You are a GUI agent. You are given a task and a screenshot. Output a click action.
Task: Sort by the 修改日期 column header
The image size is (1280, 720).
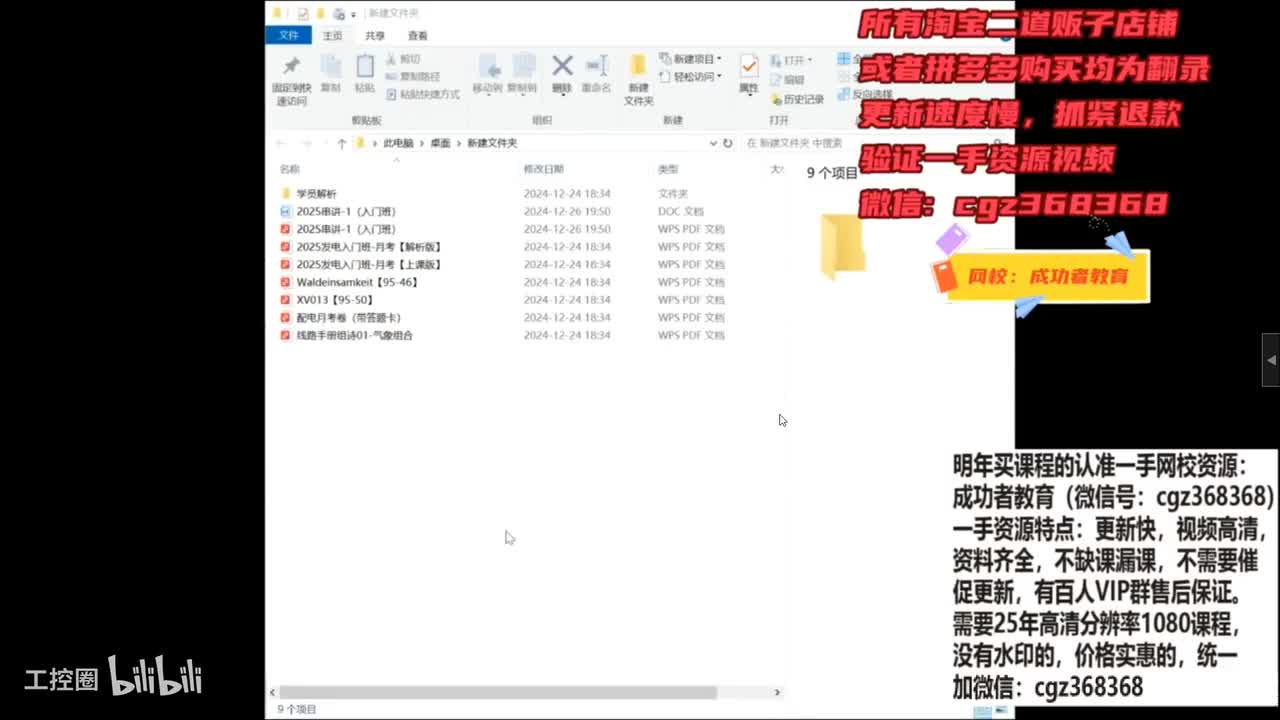544,169
